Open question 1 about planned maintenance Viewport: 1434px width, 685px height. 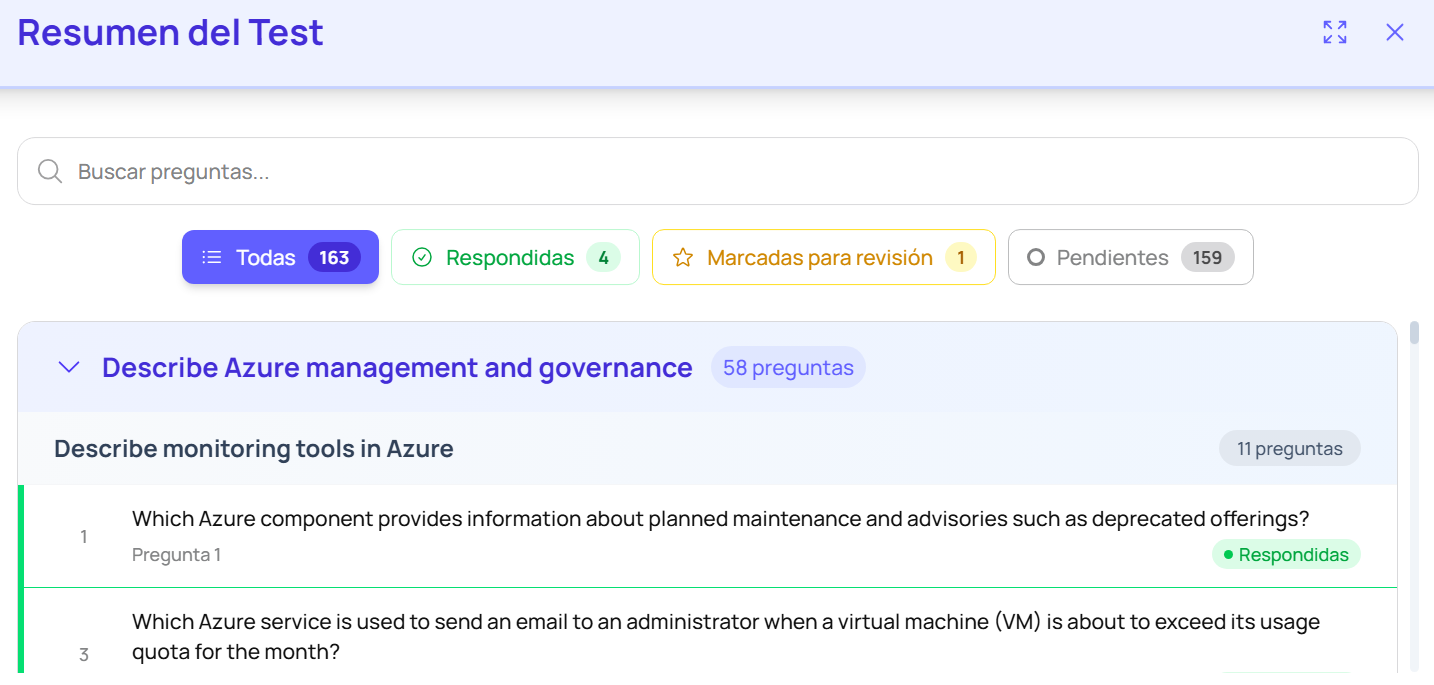click(x=720, y=519)
